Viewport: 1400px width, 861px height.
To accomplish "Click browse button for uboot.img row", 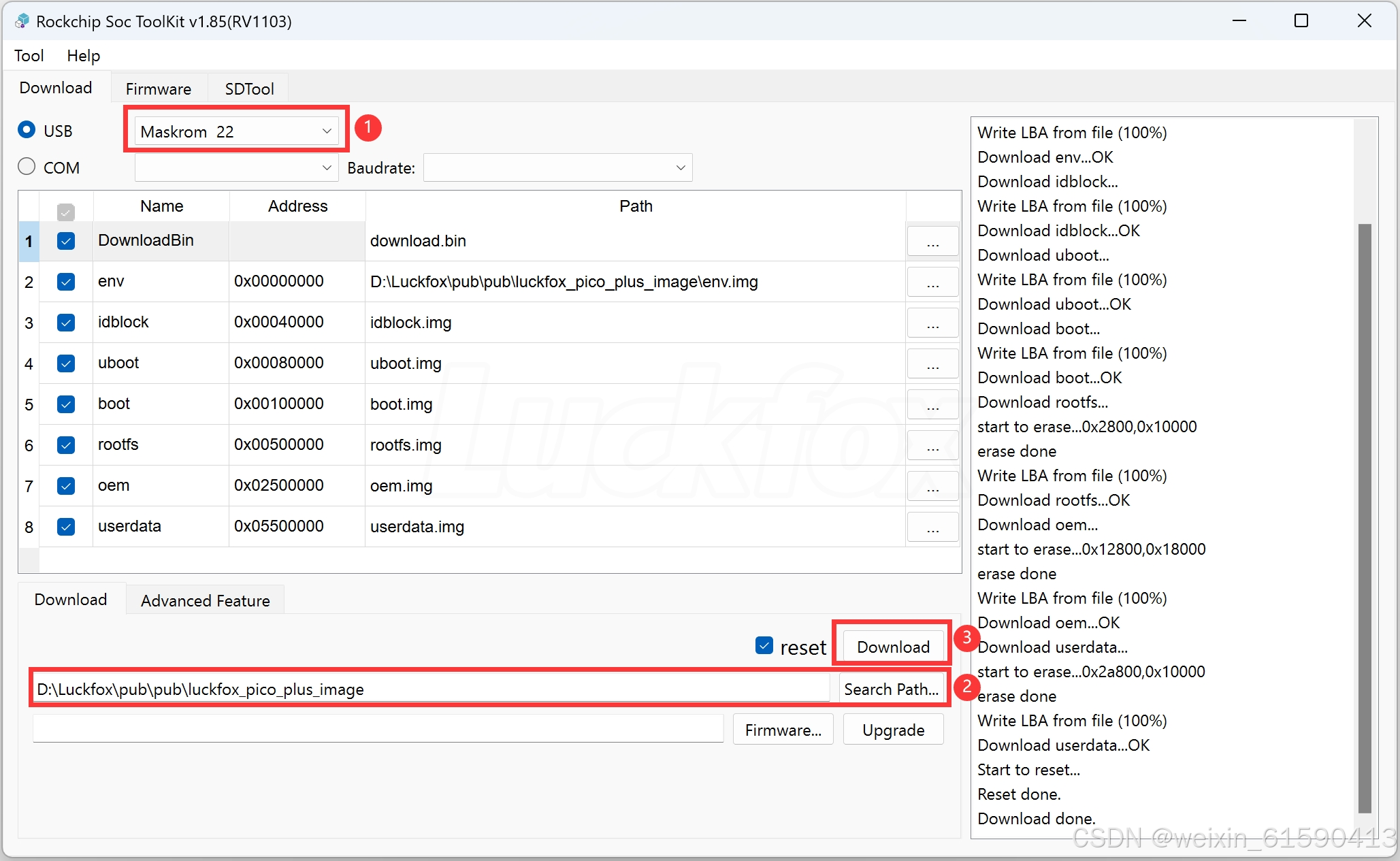I will coord(932,364).
